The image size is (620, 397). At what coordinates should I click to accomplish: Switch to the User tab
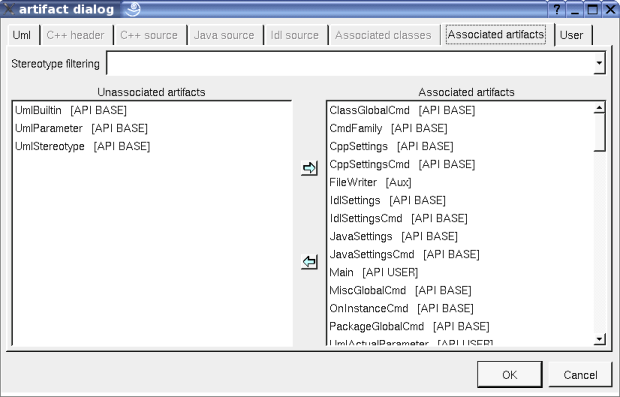coord(572,35)
